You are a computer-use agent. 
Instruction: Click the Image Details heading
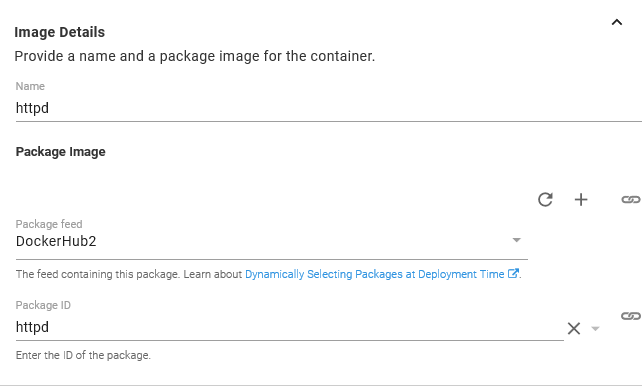click(x=60, y=32)
